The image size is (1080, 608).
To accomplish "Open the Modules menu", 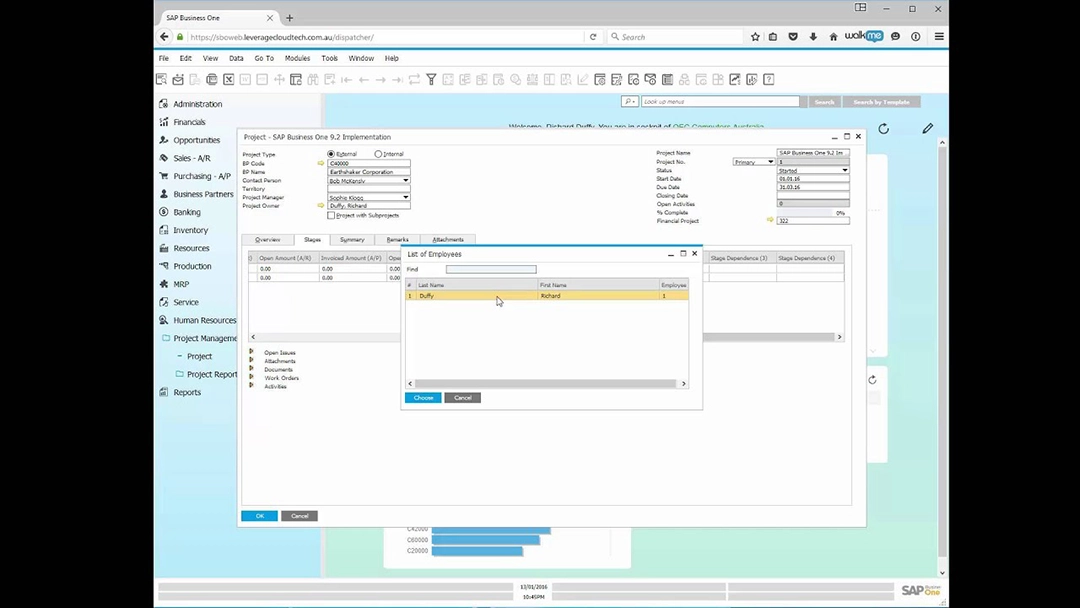I will click(x=297, y=58).
